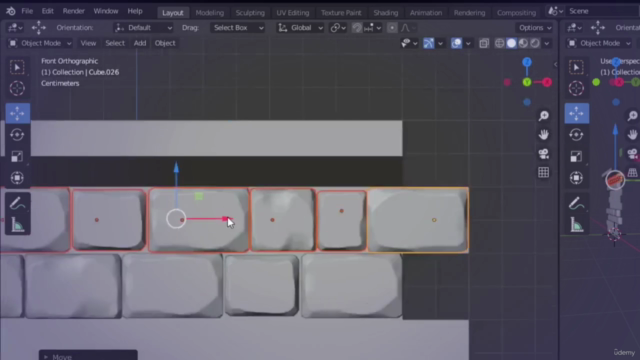Click the green Y axis gizmo ball
This screenshot has width=640, height=360.
click(527, 82)
